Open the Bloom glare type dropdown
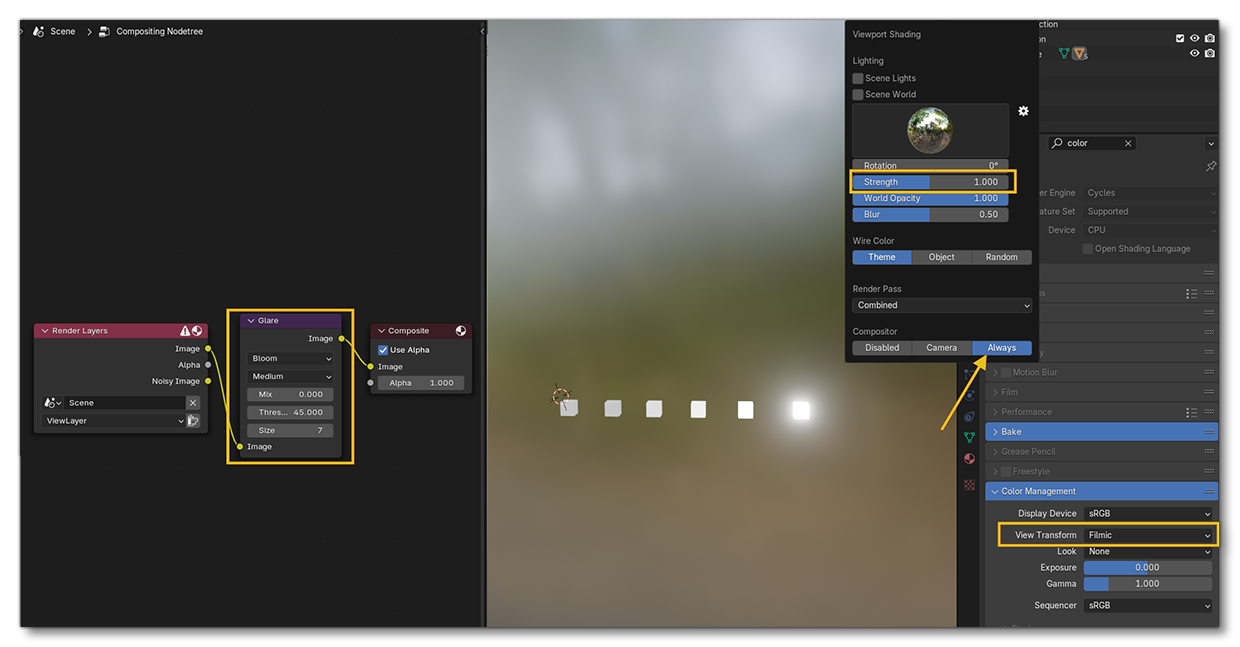The image size is (1240, 647). click(290, 359)
